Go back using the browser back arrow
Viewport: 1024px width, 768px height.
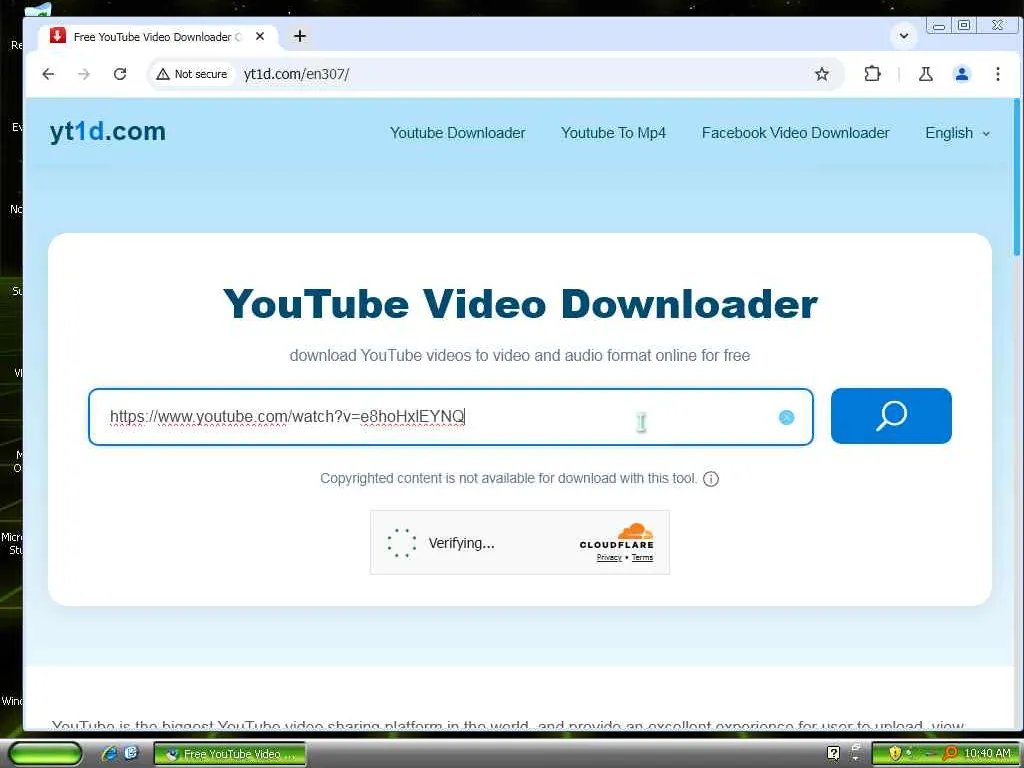48,74
